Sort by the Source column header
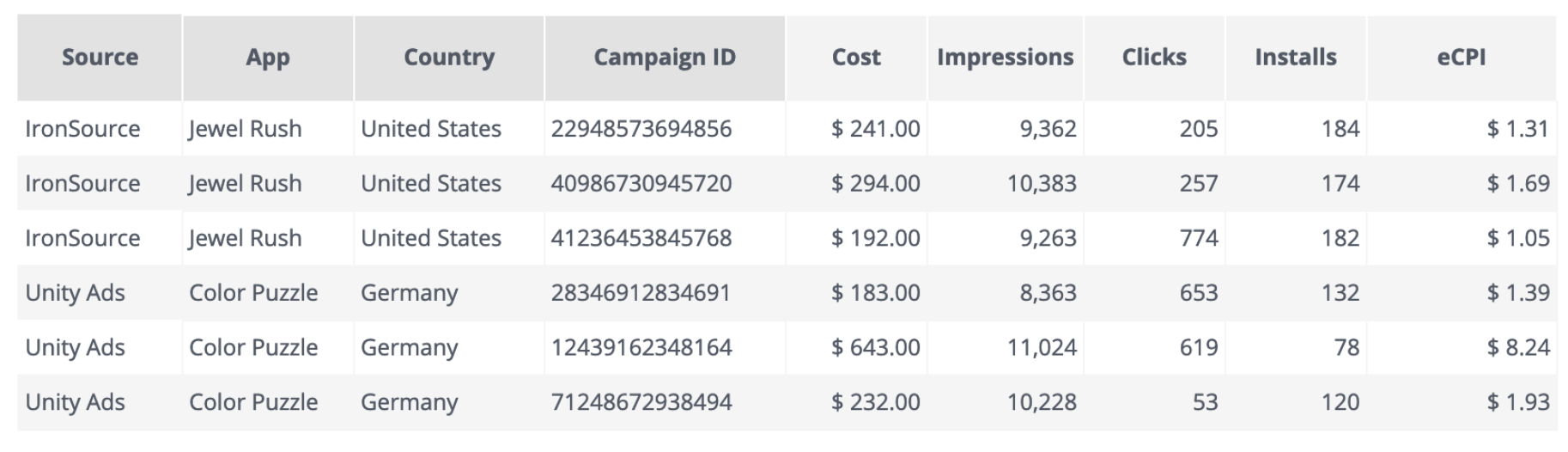This screenshot has width=1568, height=452. point(100,58)
